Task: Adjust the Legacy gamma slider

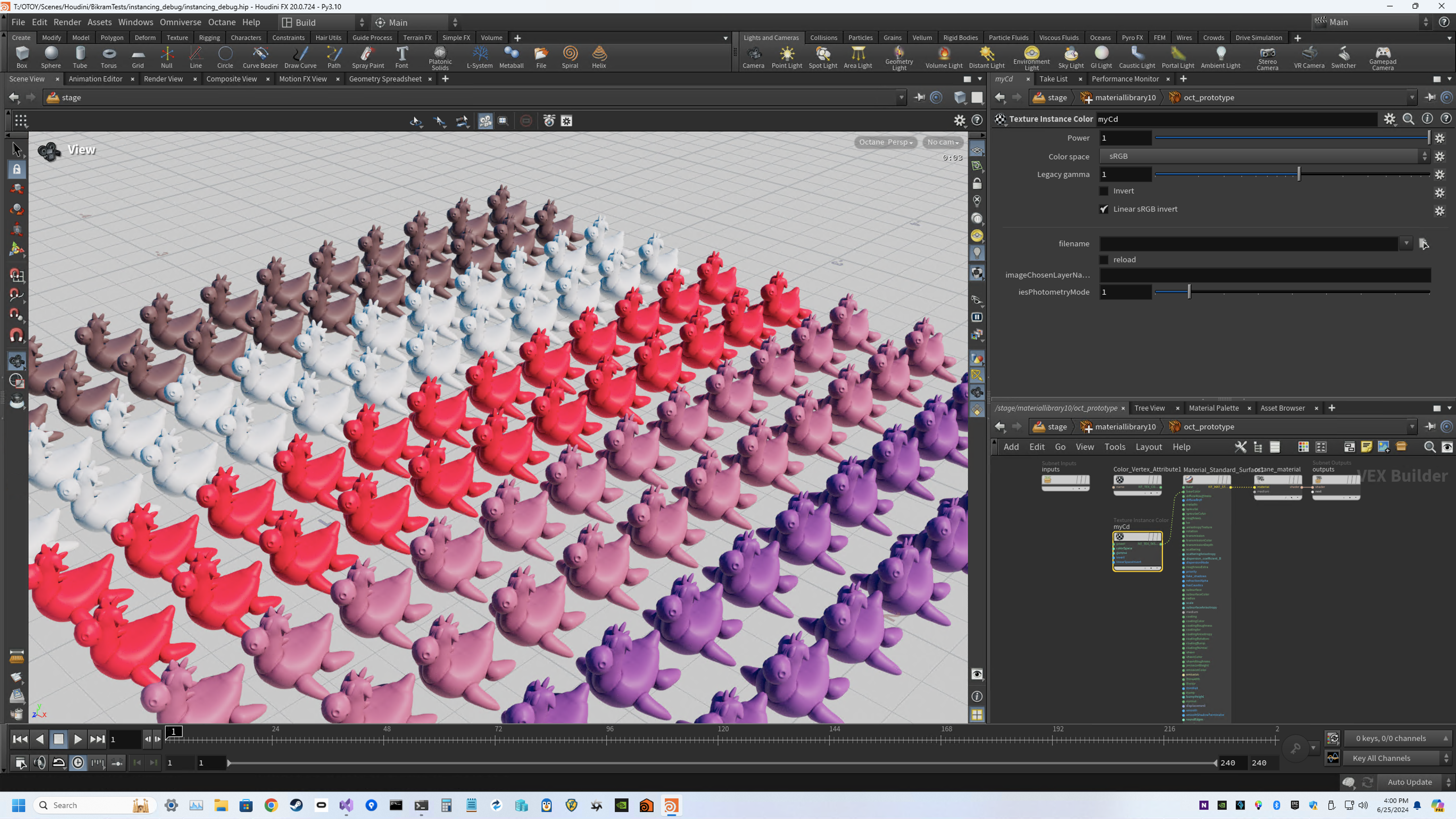Action: 1299,175
